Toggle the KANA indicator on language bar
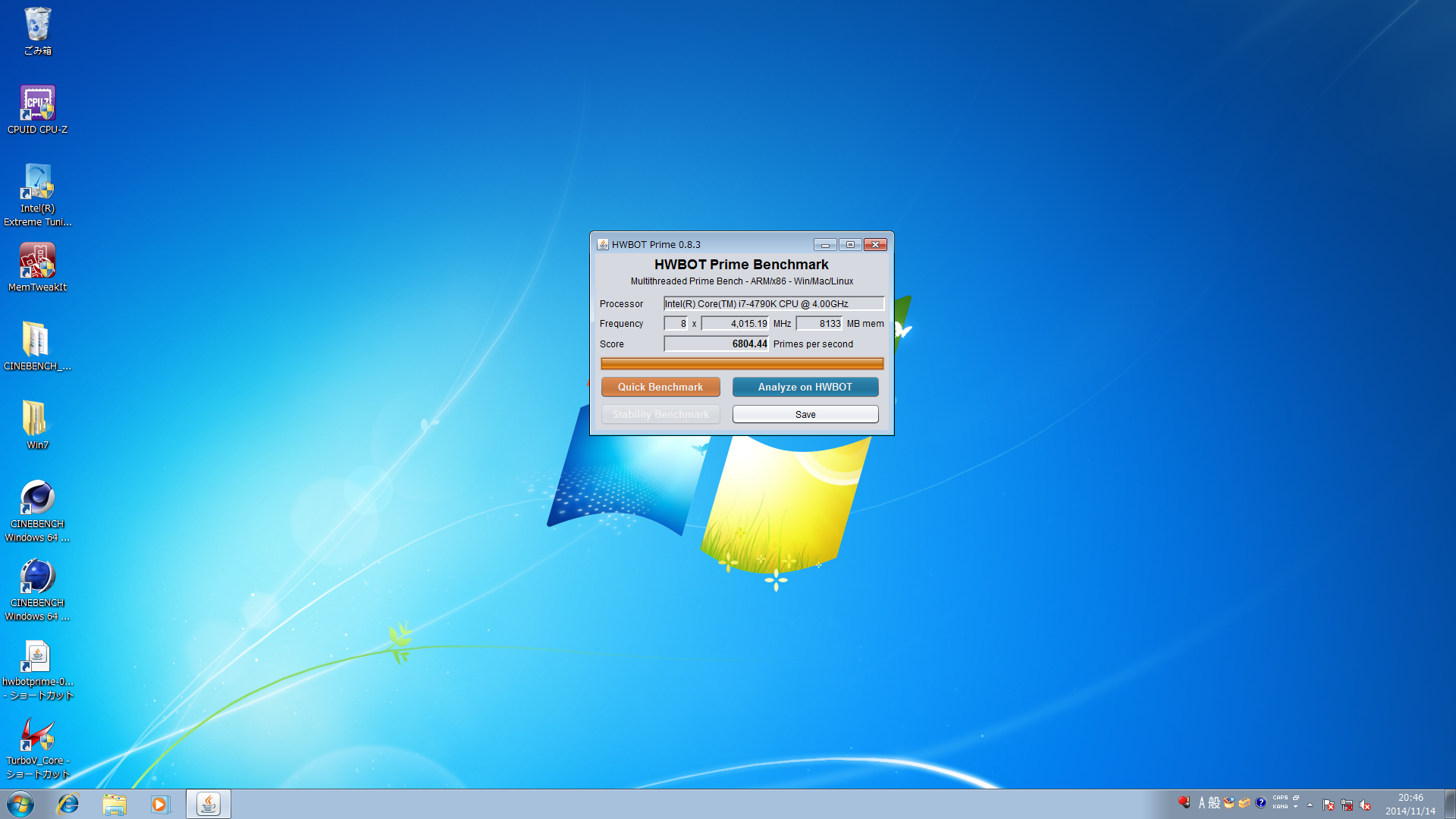 1280,807
